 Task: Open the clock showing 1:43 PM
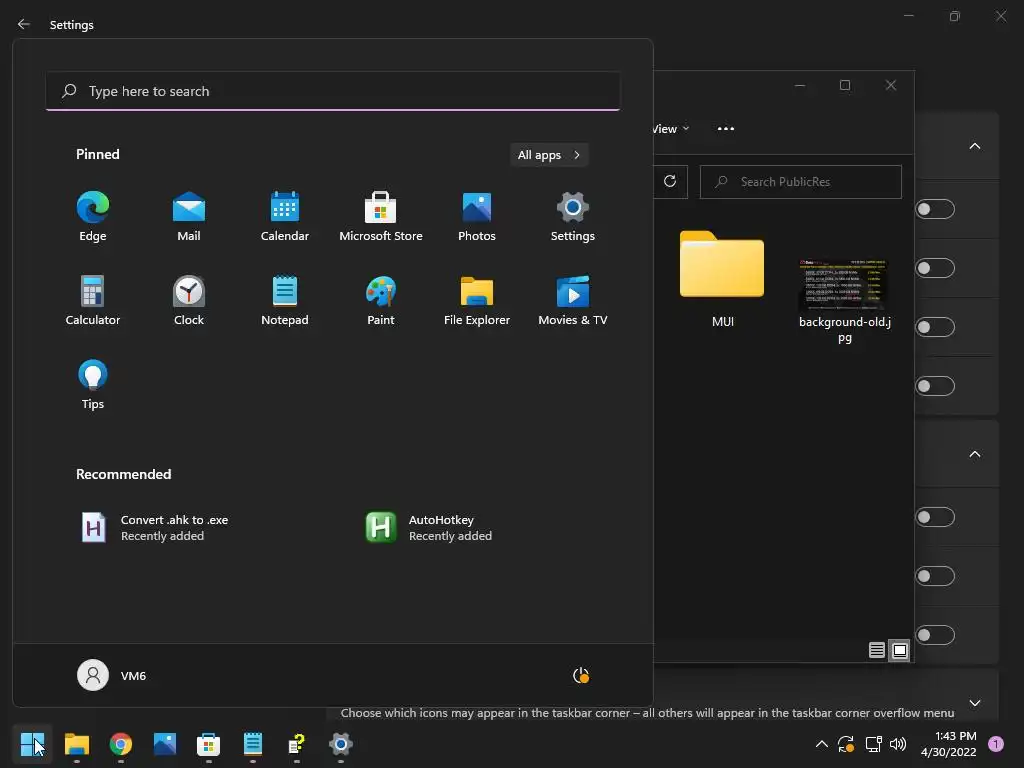[x=949, y=744]
